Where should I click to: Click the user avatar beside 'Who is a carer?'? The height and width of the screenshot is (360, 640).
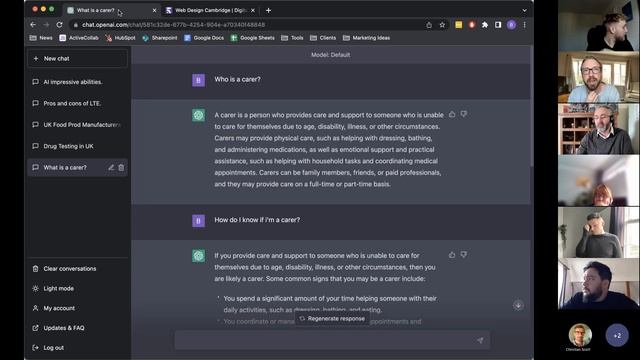[x=199, y=80]
